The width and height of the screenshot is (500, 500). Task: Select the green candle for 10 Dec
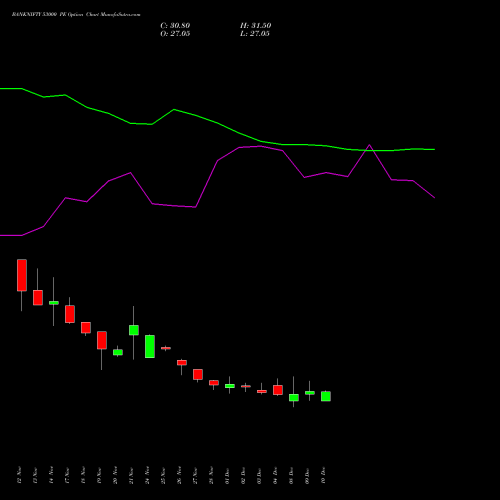[x=326, y=396]
